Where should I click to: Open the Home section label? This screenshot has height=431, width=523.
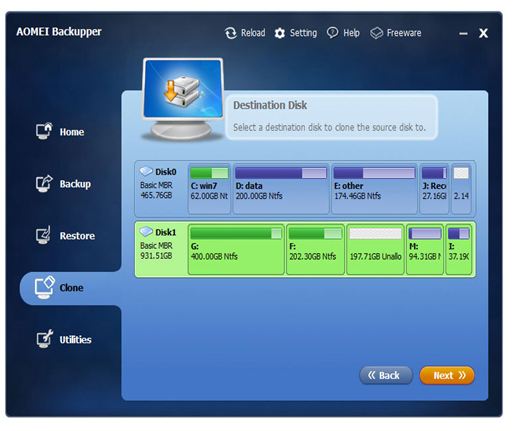pyautogui.click(x=72, y=132)
